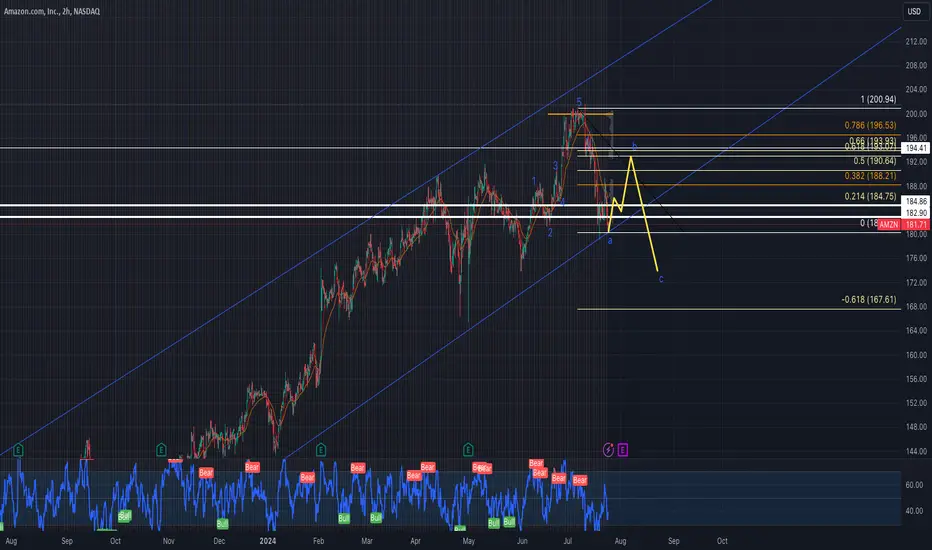
Task: Click the 208.00 price axis label
Action: tap(916, 65)
